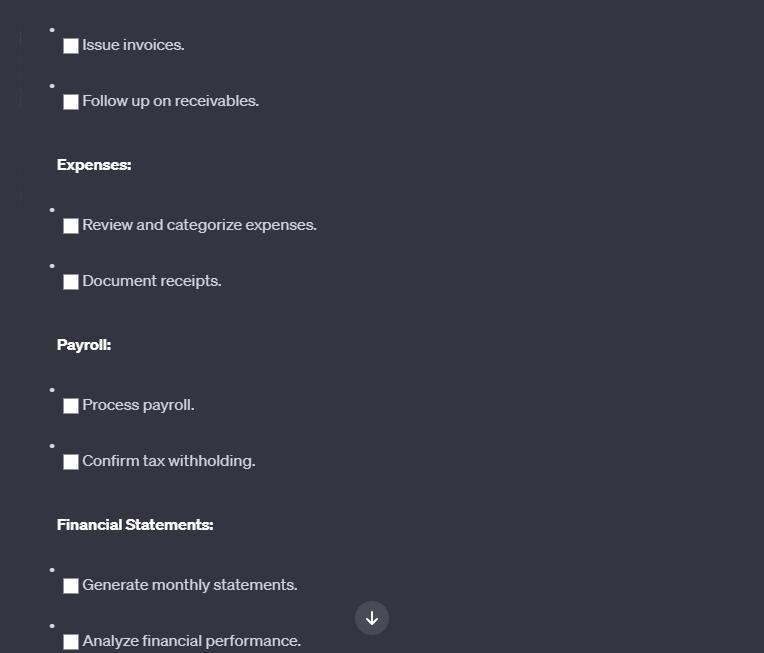Click the Expenses: heading
Viewport: 764px width, 653px height.
94,165
